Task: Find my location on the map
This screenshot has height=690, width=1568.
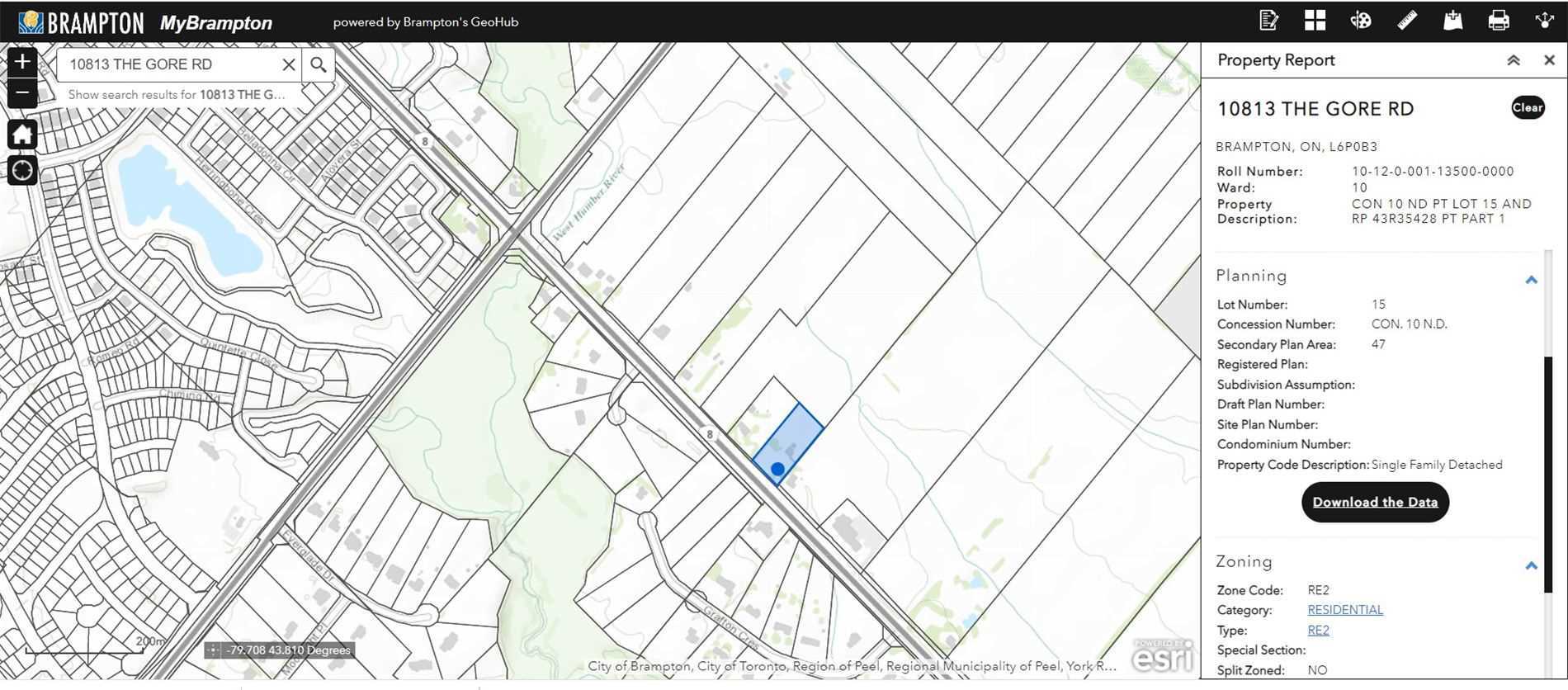Action: click(22, 170)
